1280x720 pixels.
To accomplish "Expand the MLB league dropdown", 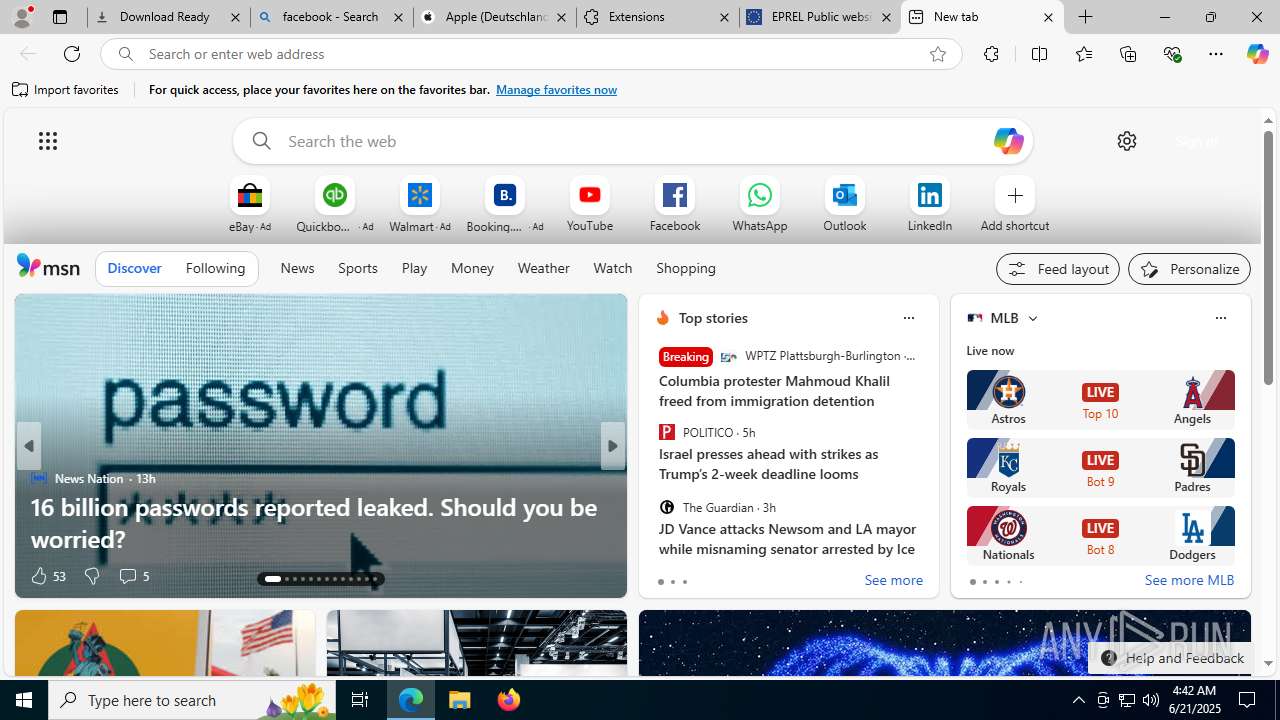I will pyautogui.click(x=1032, y=318).
